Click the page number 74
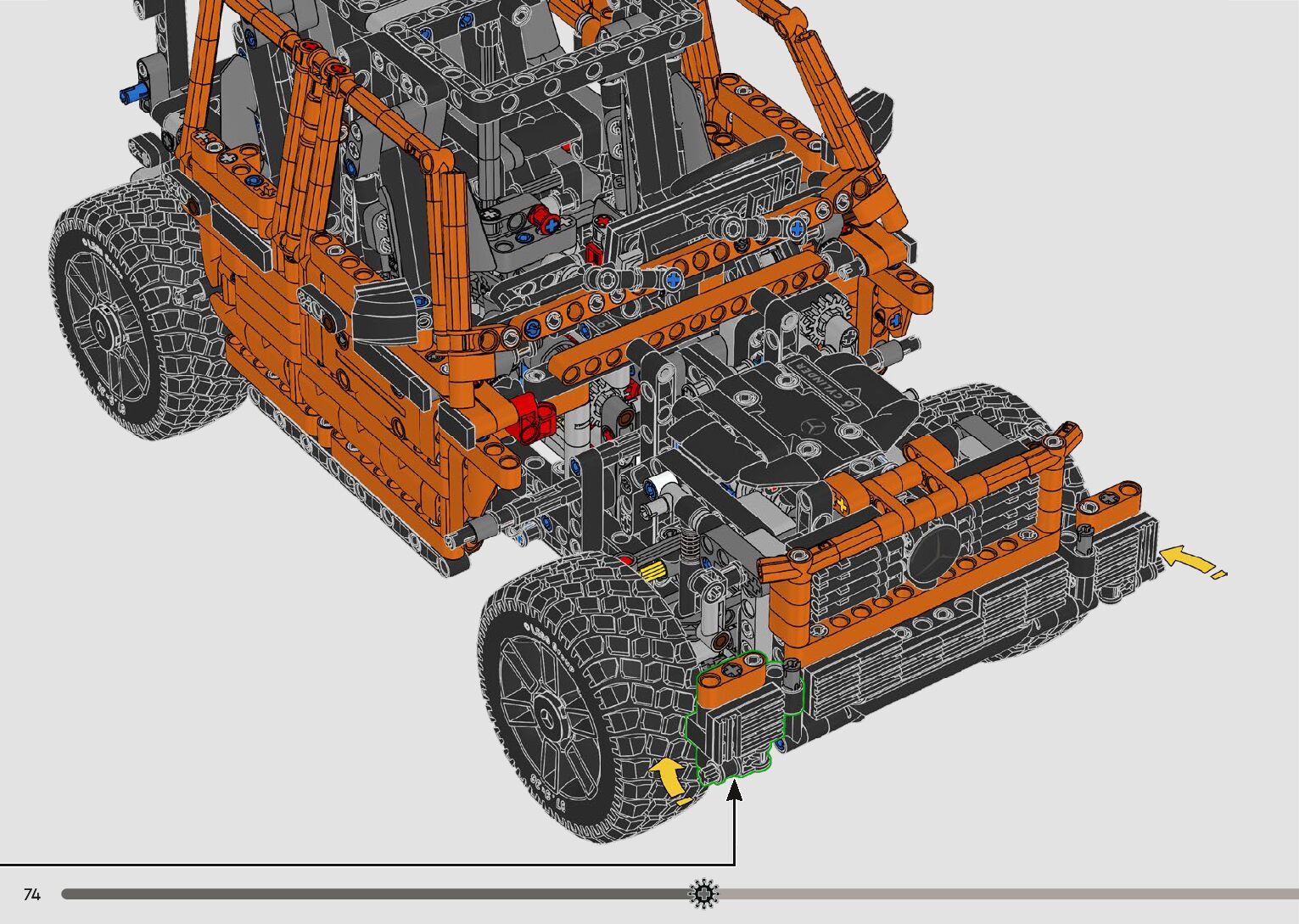 32,894
